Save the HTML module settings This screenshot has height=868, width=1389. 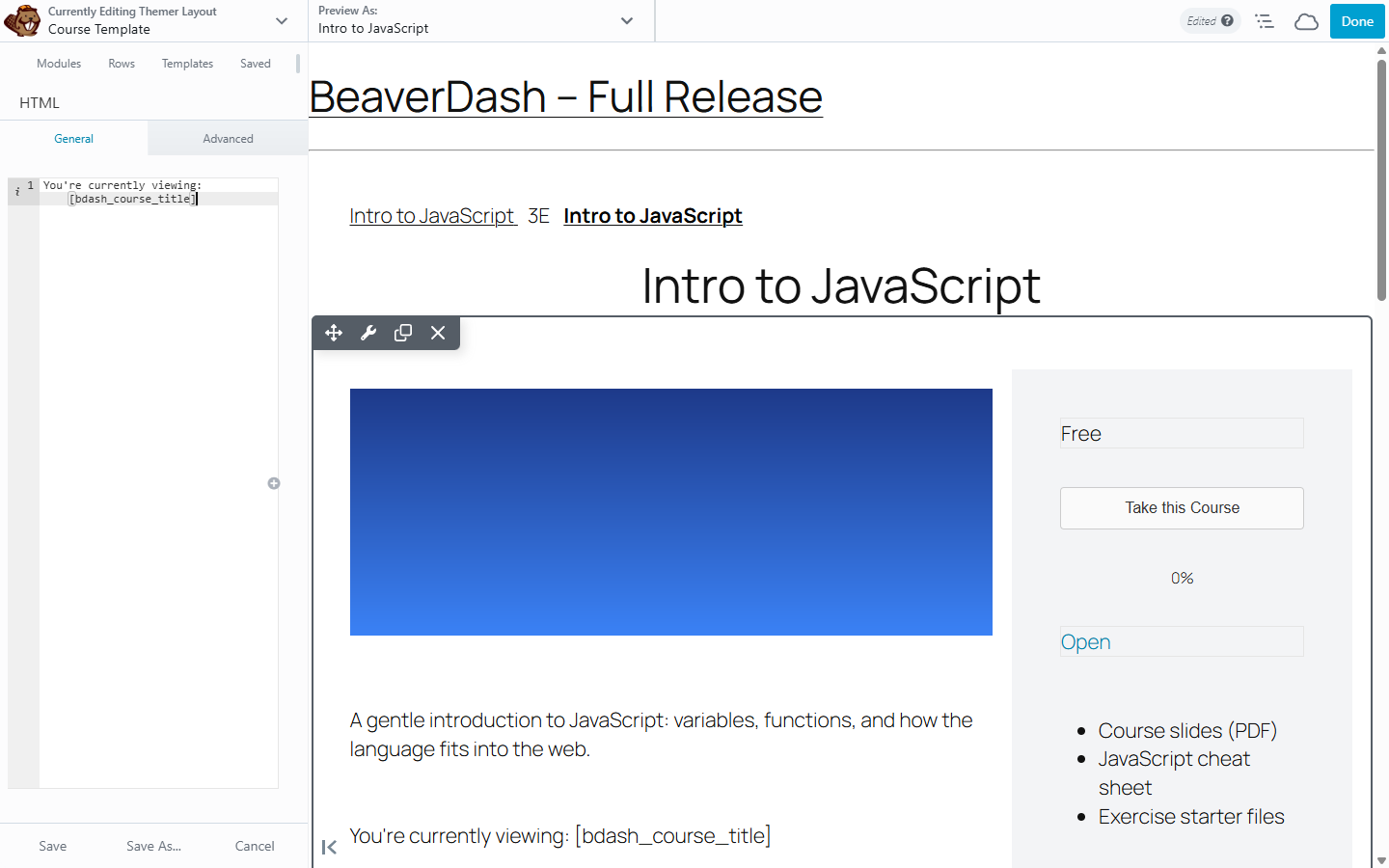pos(53,846)
